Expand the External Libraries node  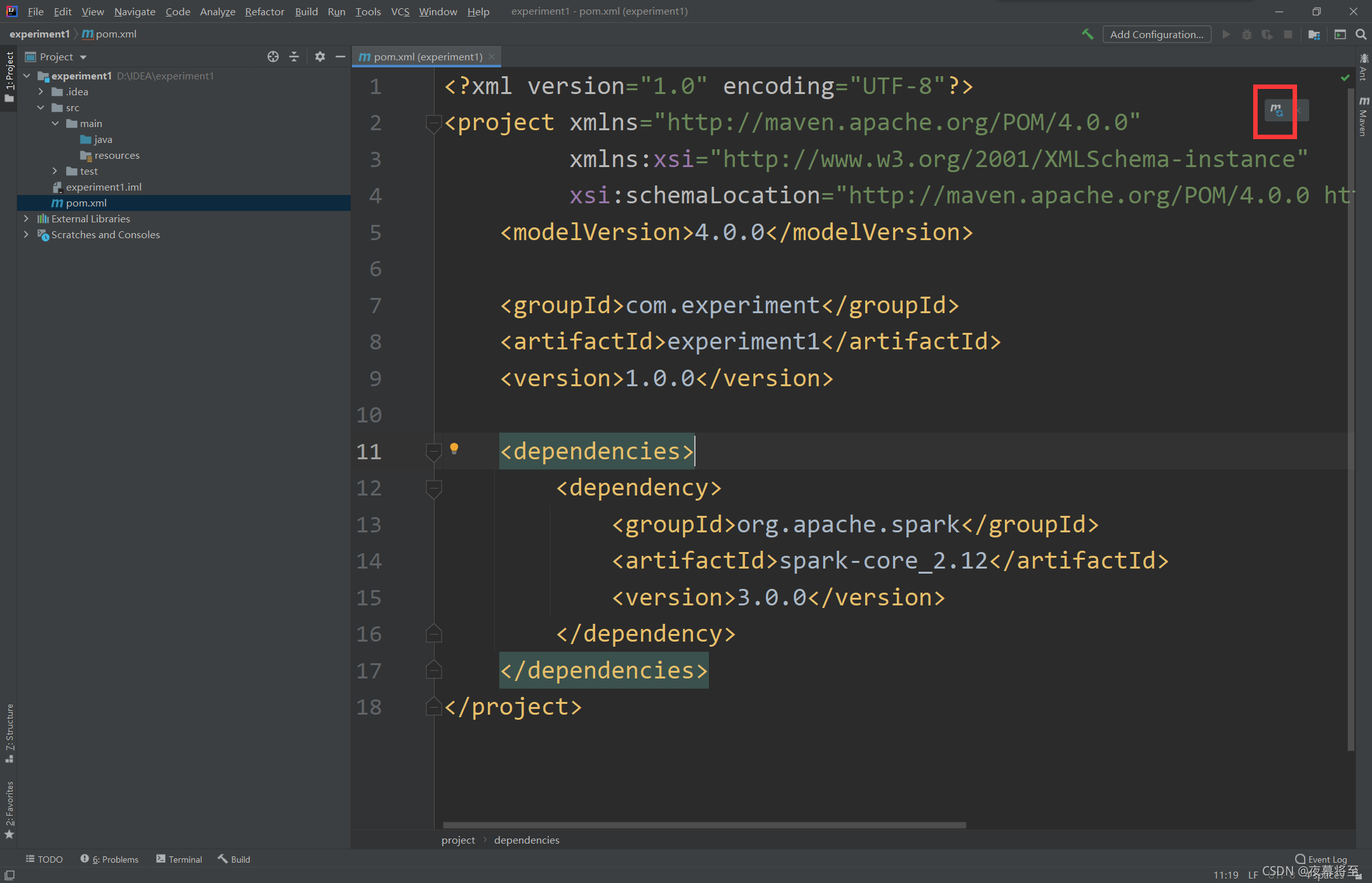tap(26, 219)
